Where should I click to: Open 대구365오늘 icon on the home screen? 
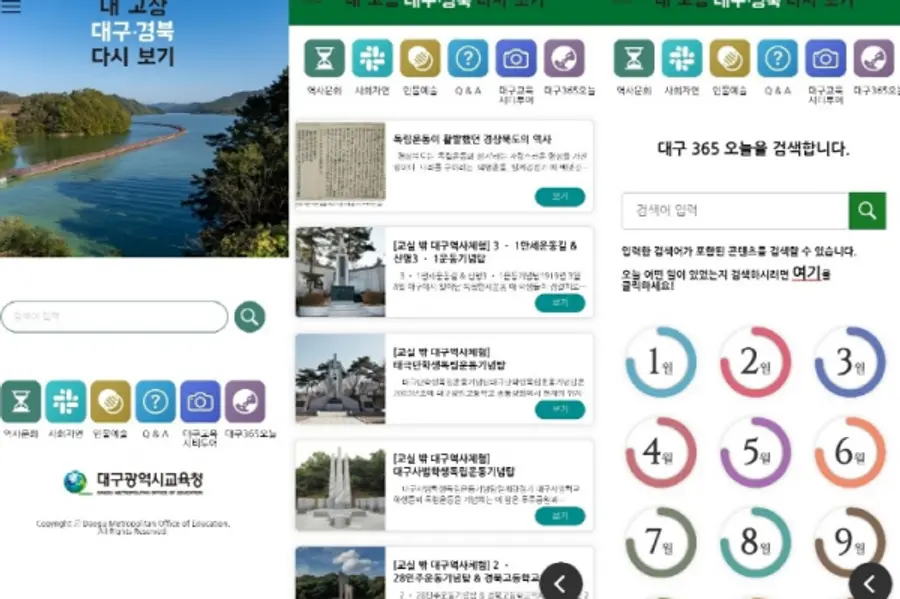245,401
